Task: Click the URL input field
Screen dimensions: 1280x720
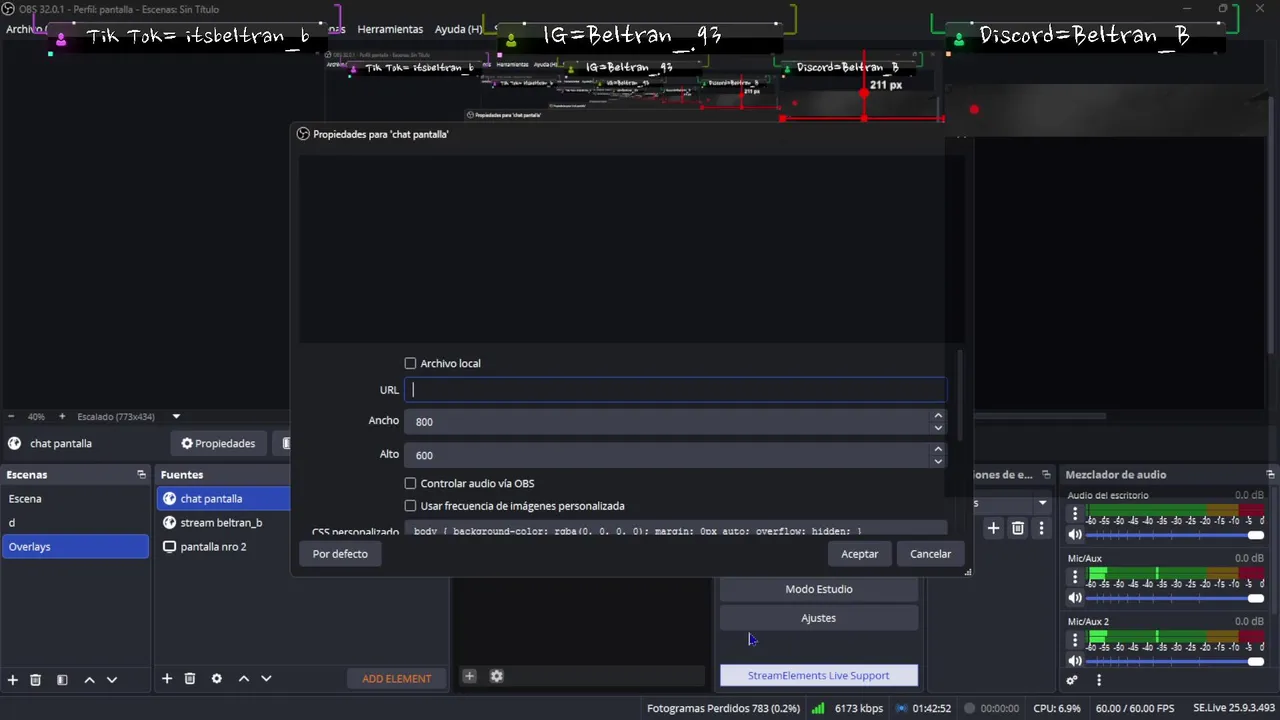Action: click(675, 390)
